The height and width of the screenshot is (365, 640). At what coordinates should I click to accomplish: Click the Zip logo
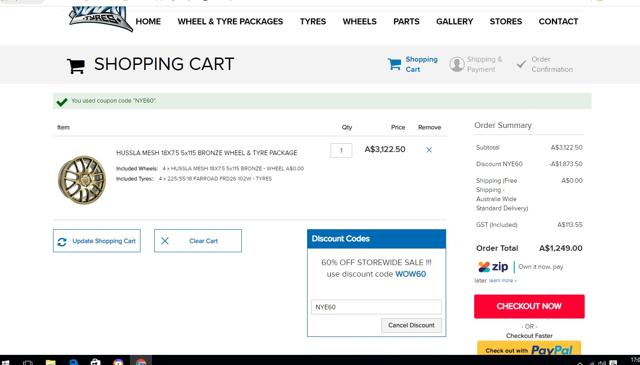coord(493,267)
